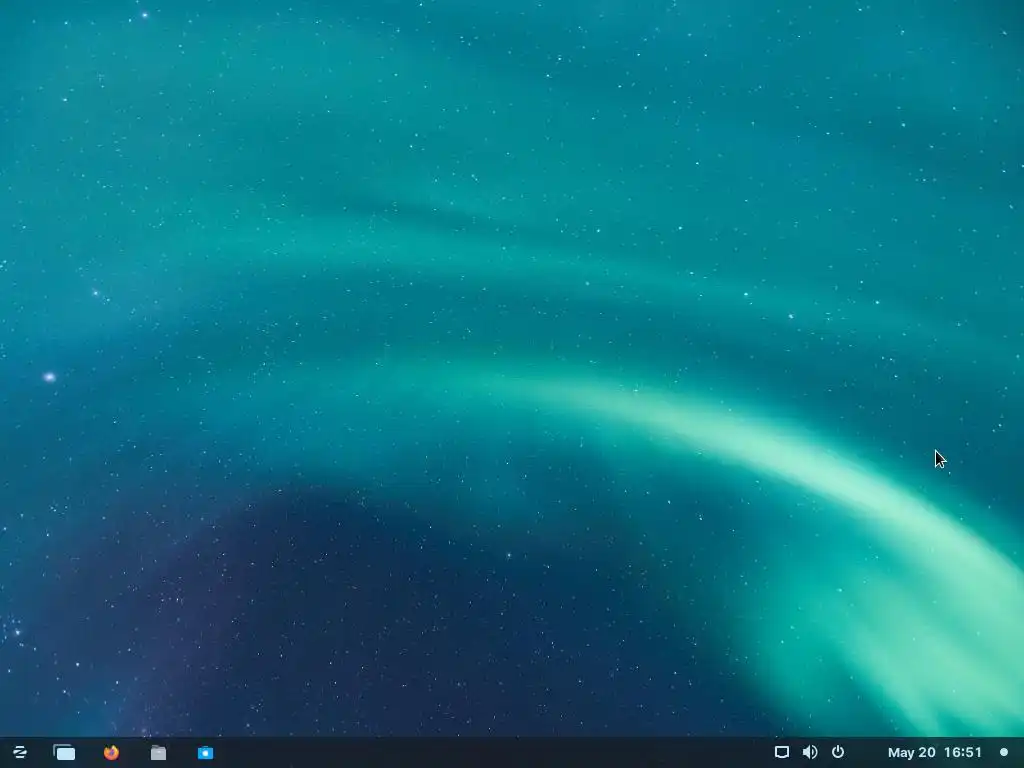
Task: Click the notification dot indicator
Action: 1004,752
